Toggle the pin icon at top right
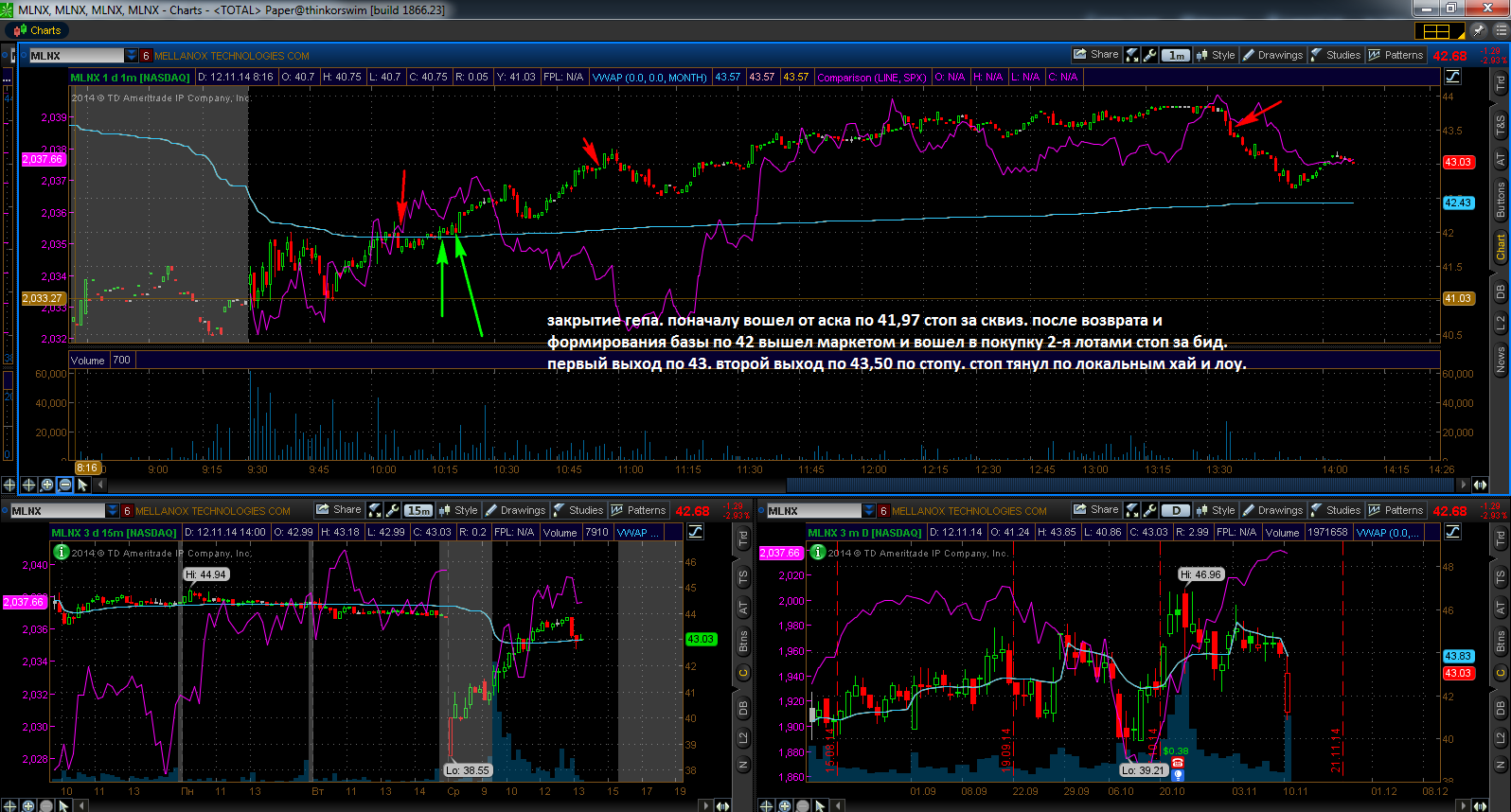1511x812 pixels. coord(1478,30)
